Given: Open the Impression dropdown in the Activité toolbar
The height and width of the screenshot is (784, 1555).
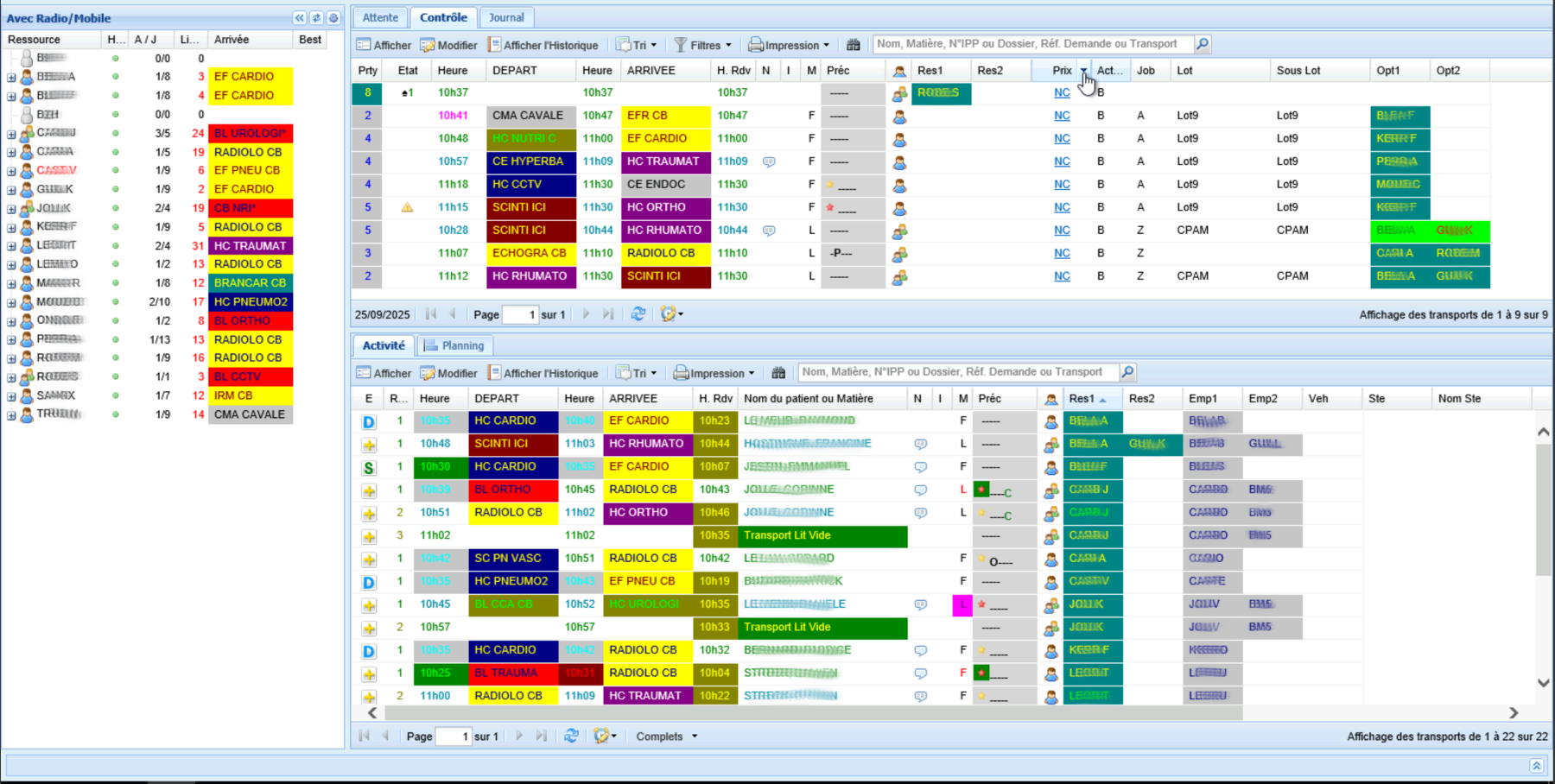Looking at the screenshot, I should (x=714, y=373).
